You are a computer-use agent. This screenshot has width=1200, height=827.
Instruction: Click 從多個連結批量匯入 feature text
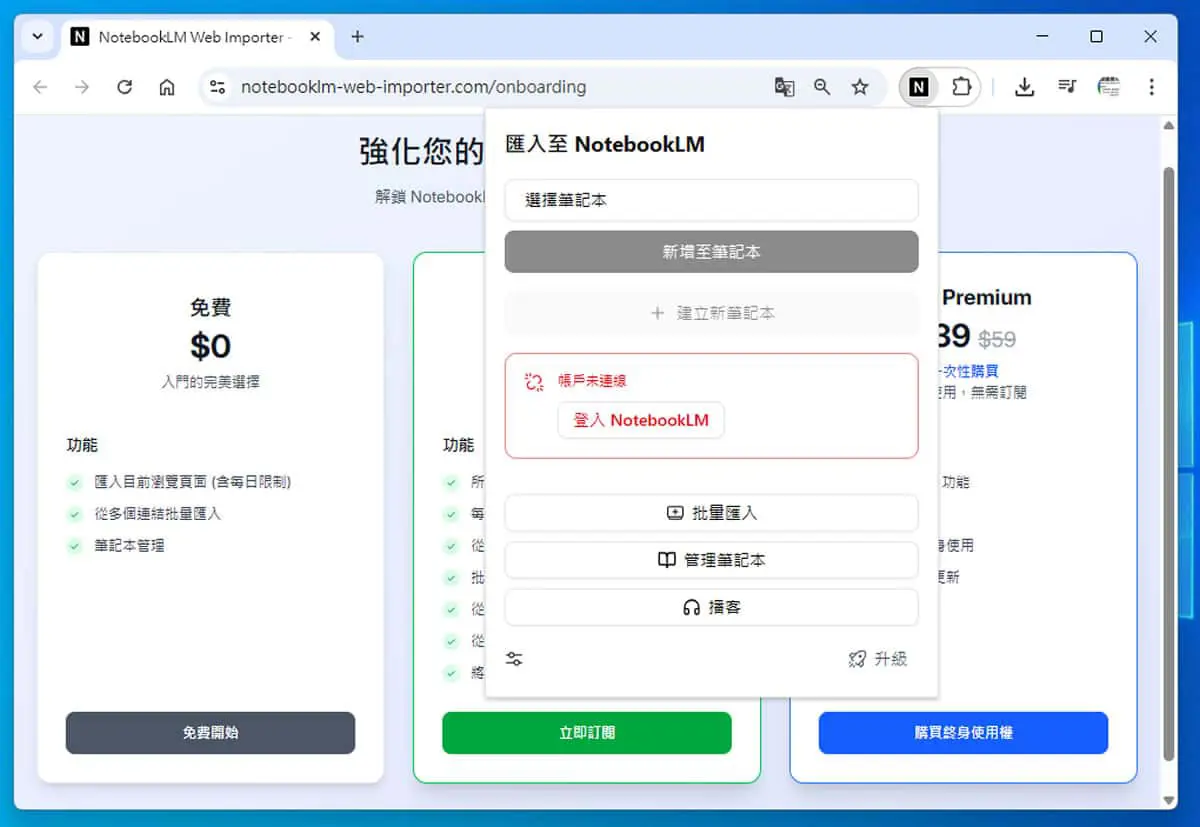point(158,514)
